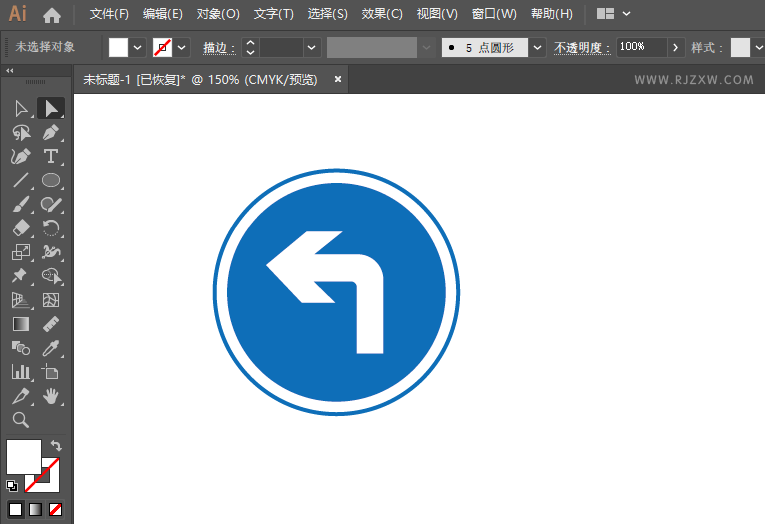Select the Ellipse tool
This screenshot has height=524, width=765.
tap(50, 181)
